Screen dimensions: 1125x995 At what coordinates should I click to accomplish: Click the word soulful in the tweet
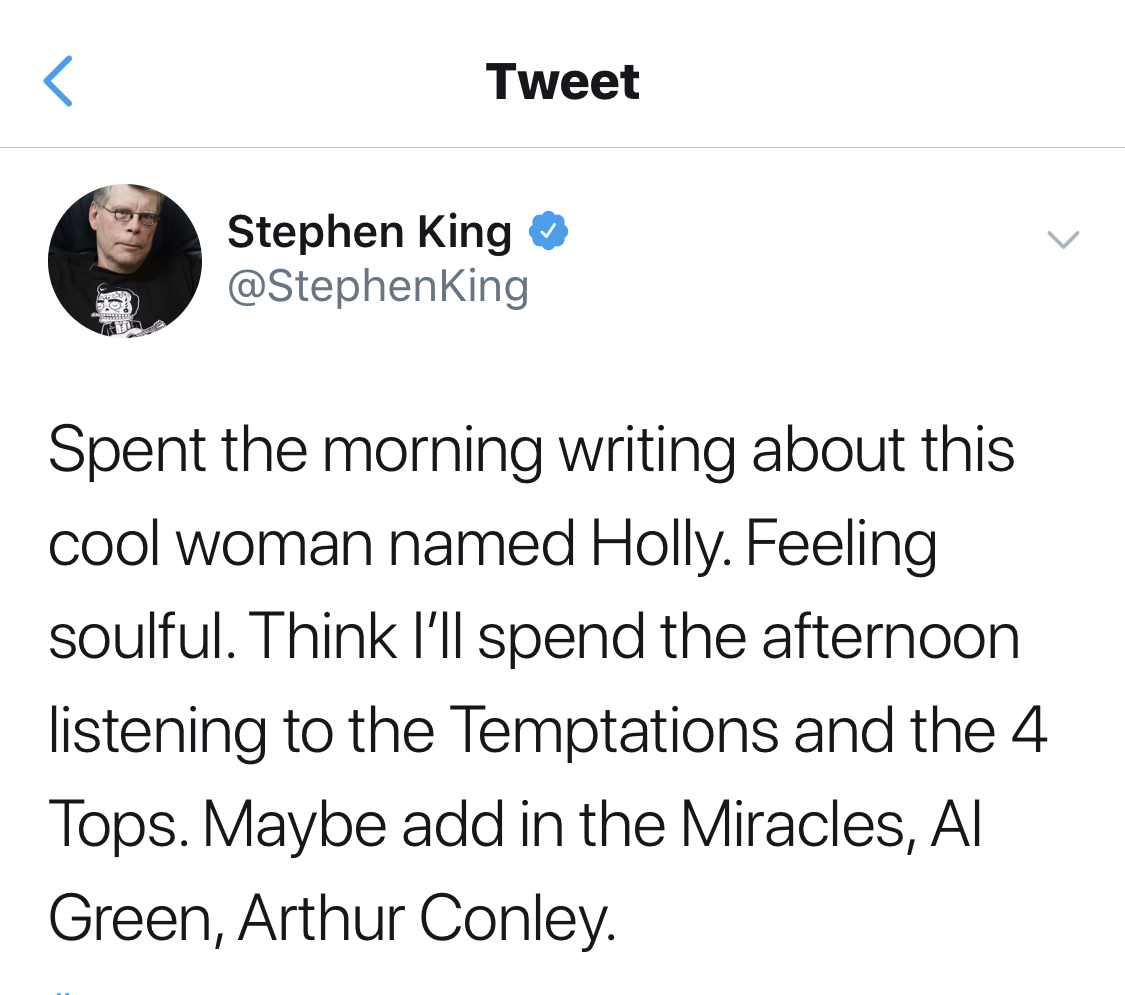point(136,638)
